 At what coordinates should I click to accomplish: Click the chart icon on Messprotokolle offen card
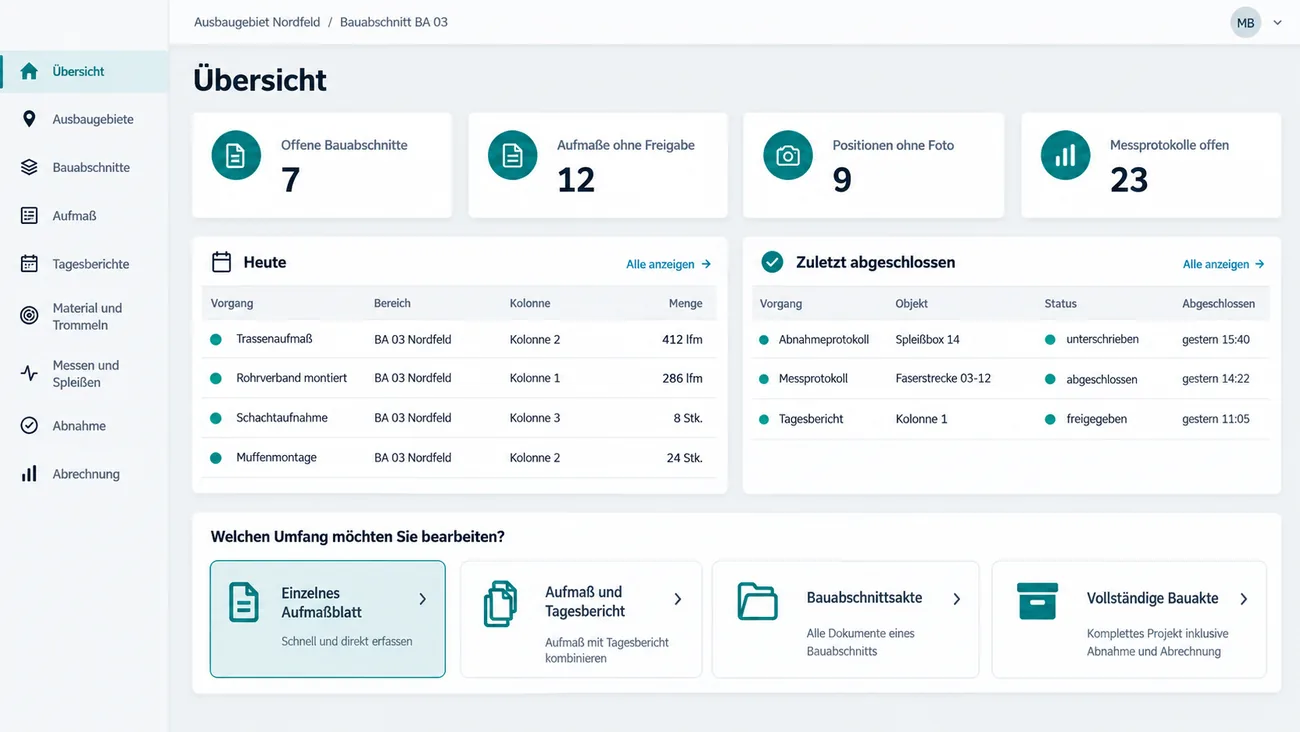pyautogui.click(x=1066, y=156)
